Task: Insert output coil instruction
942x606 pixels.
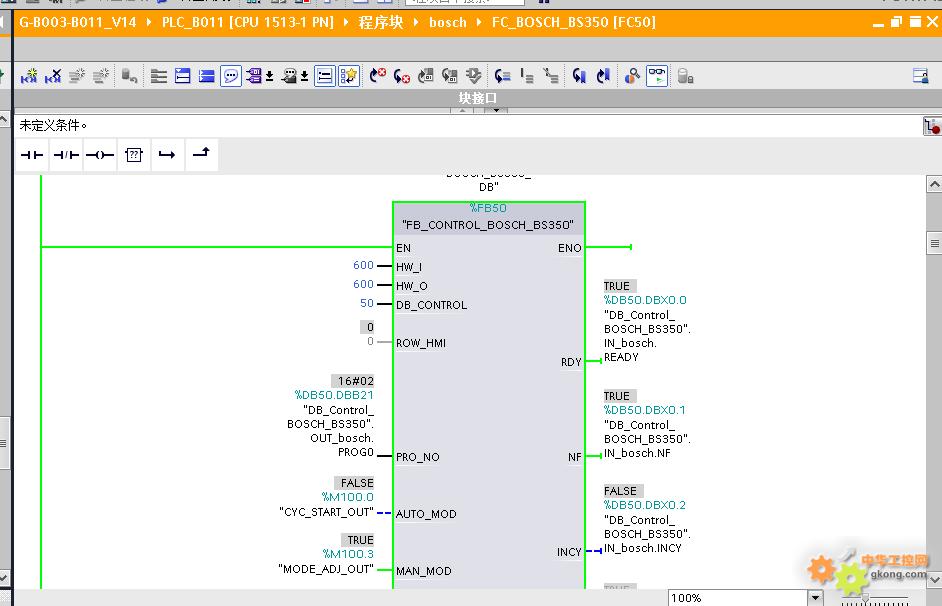Action: coord(100,155)
